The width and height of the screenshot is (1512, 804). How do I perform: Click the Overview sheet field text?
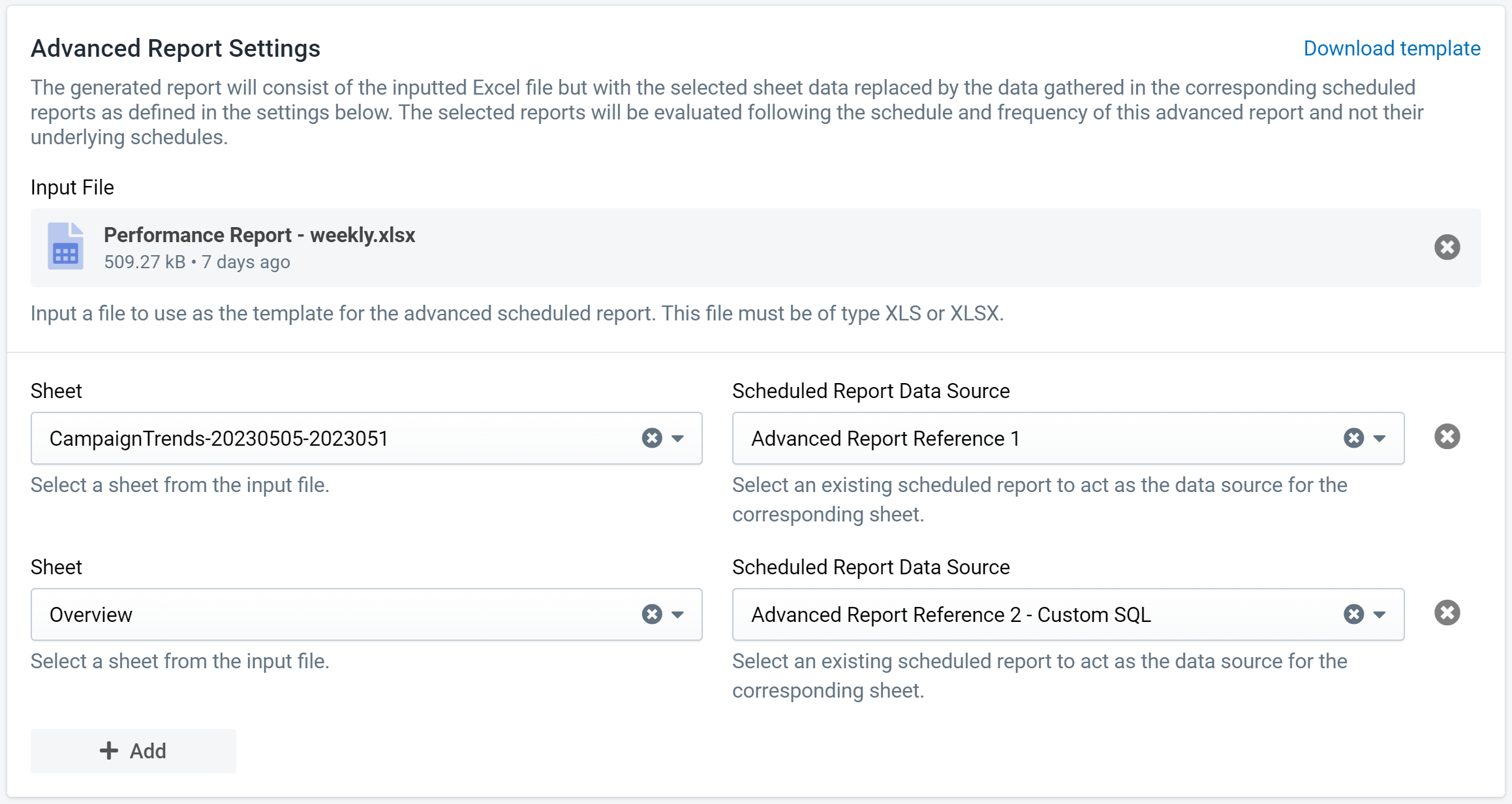tap(91, 615)
